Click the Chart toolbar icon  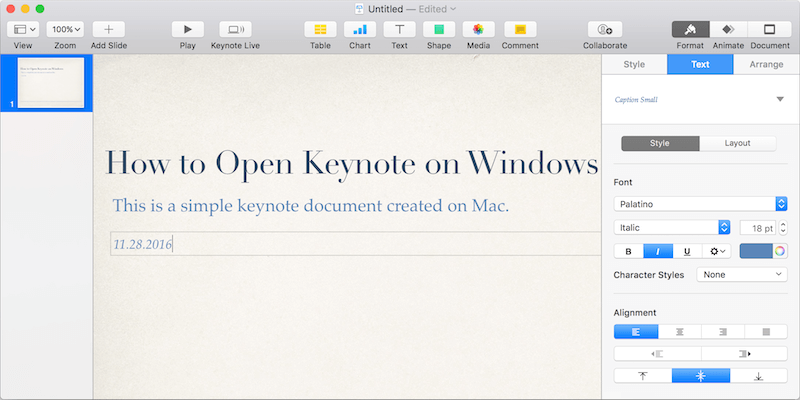coord(359,30)
